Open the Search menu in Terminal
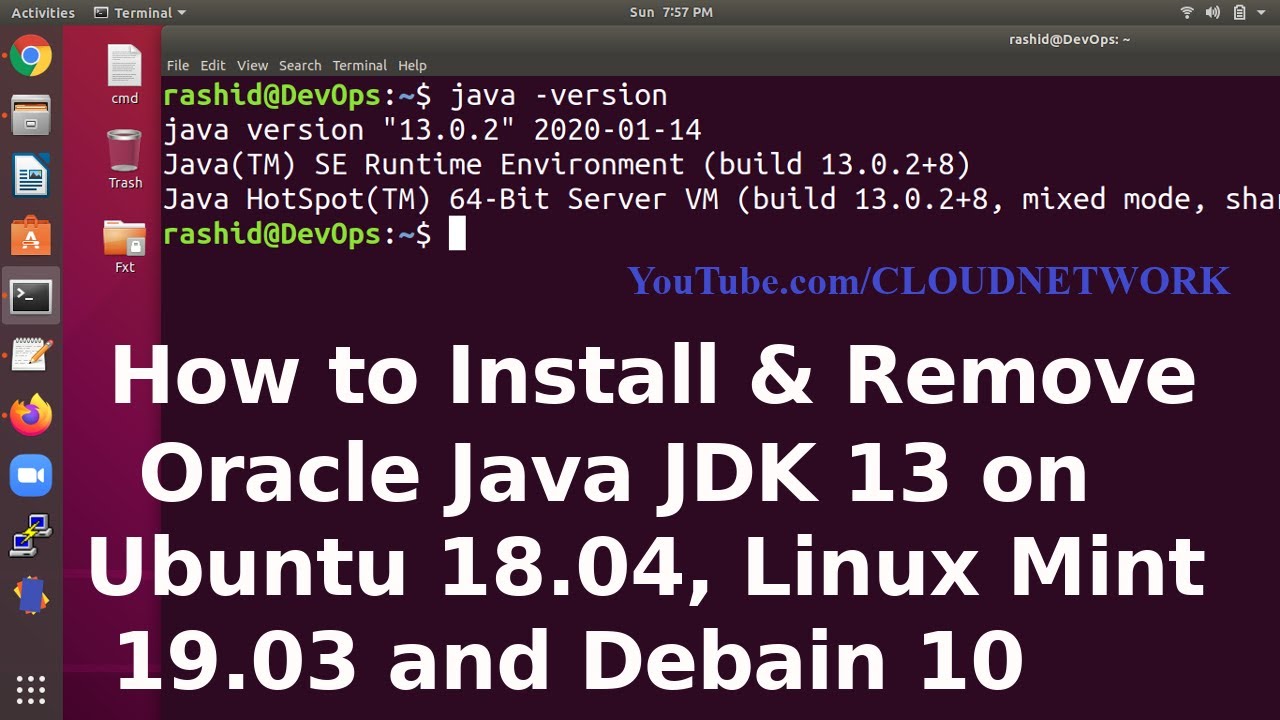The image size is (1280, 720). pos(300,65)
